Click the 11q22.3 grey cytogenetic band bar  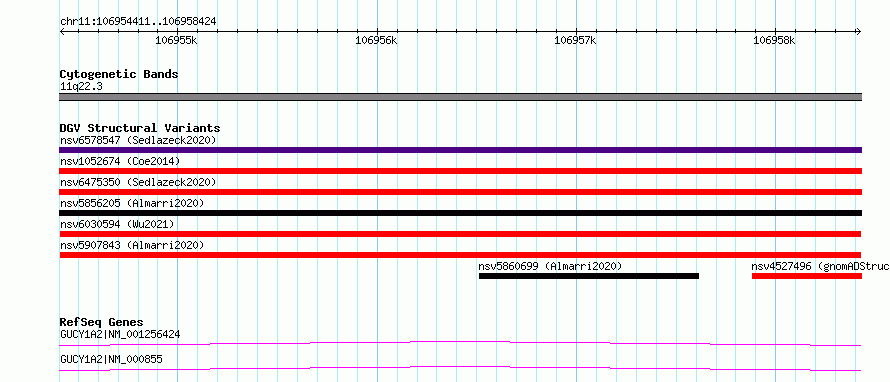pos(460,97)
